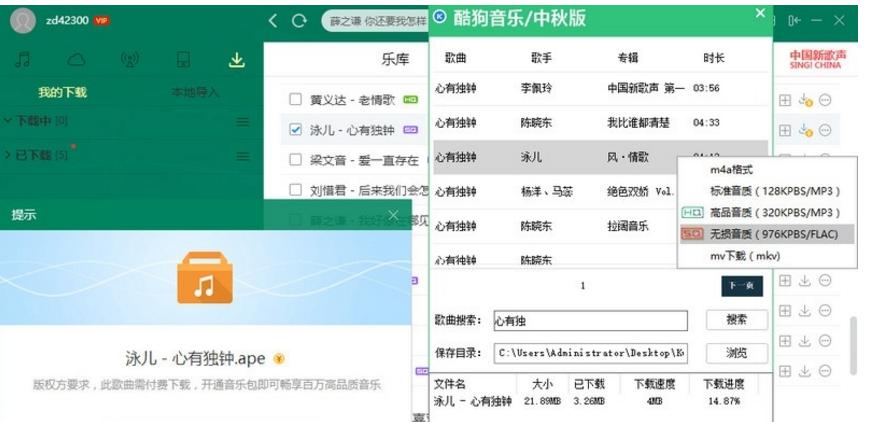Check the 刘惜君 - 后来我们会怎 checkbox
Image resolution: width=873 pixels, height=422 pixels.
click(295, 190)
